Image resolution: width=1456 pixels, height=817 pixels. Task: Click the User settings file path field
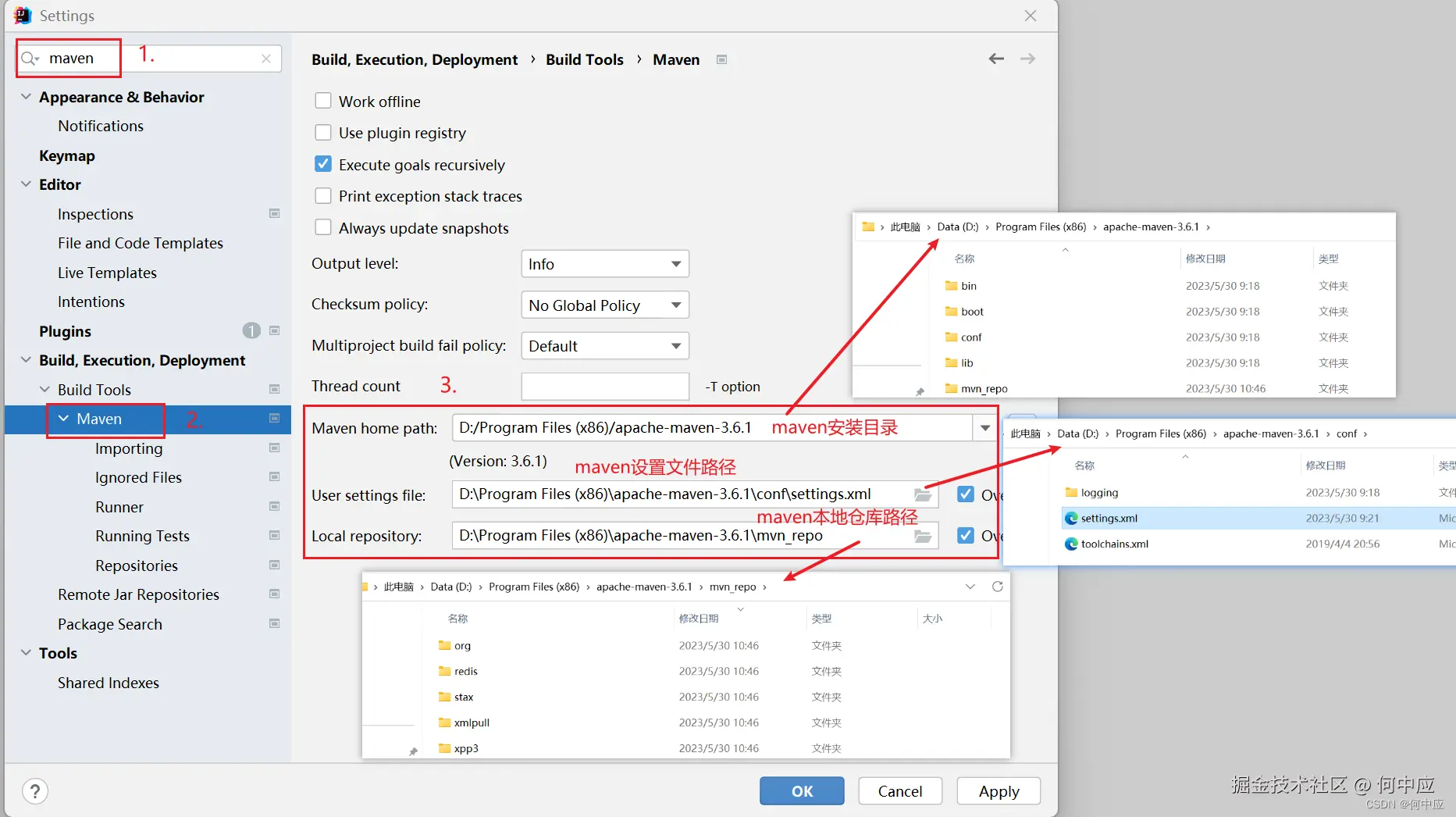pos(695,494)
